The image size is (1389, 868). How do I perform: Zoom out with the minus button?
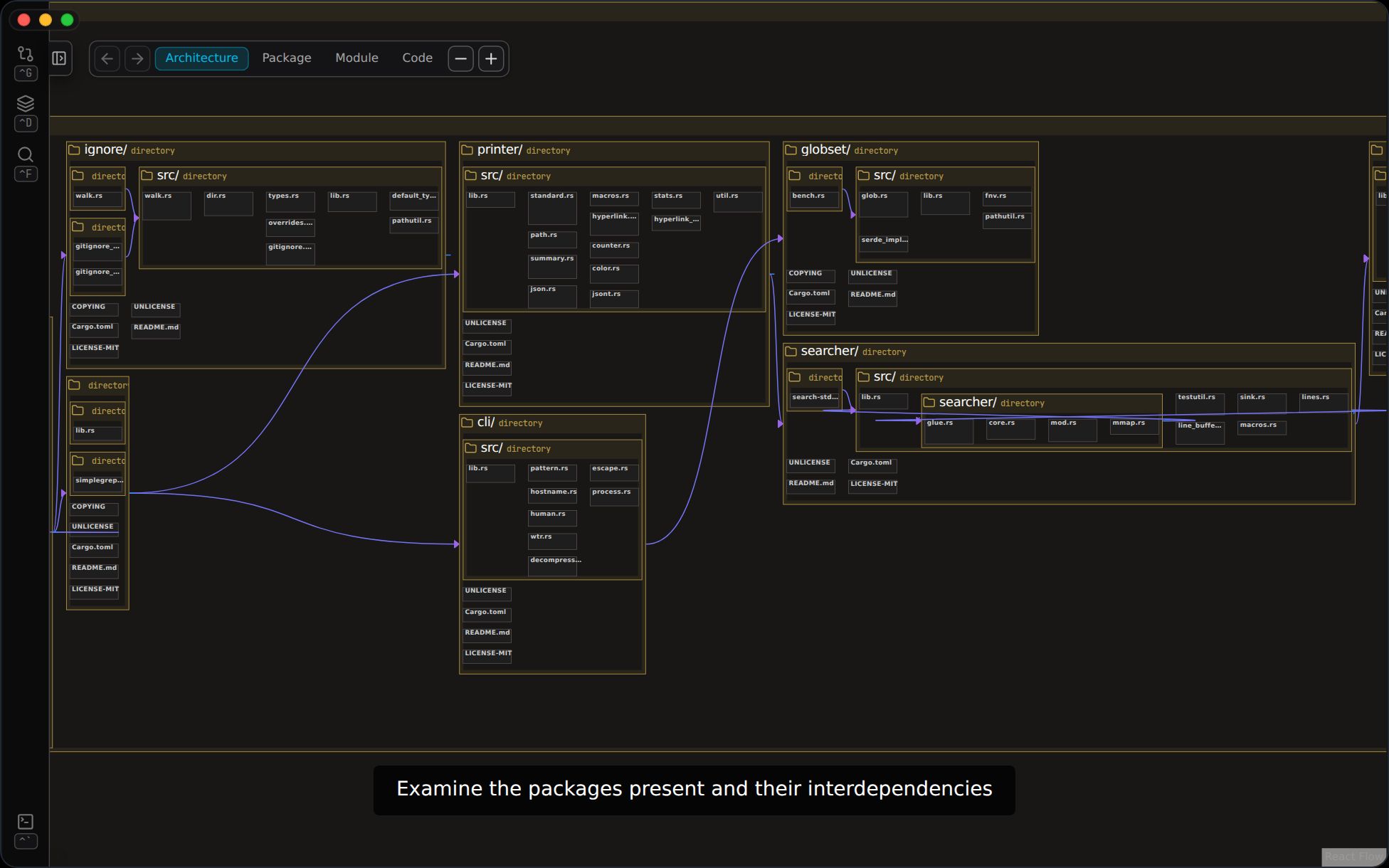tap(461, 58)
